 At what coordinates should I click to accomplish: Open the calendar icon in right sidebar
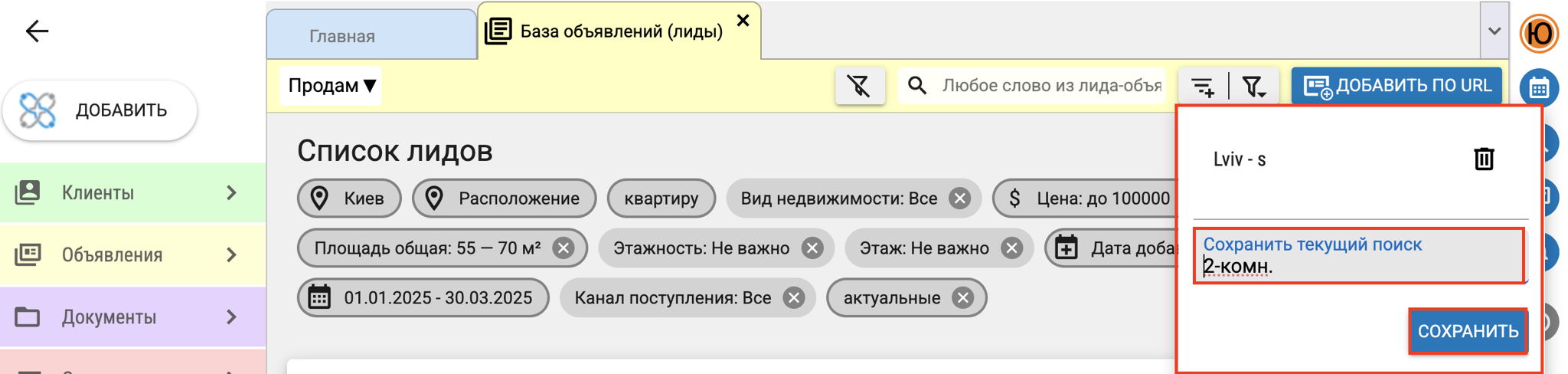pos(1539,88)
